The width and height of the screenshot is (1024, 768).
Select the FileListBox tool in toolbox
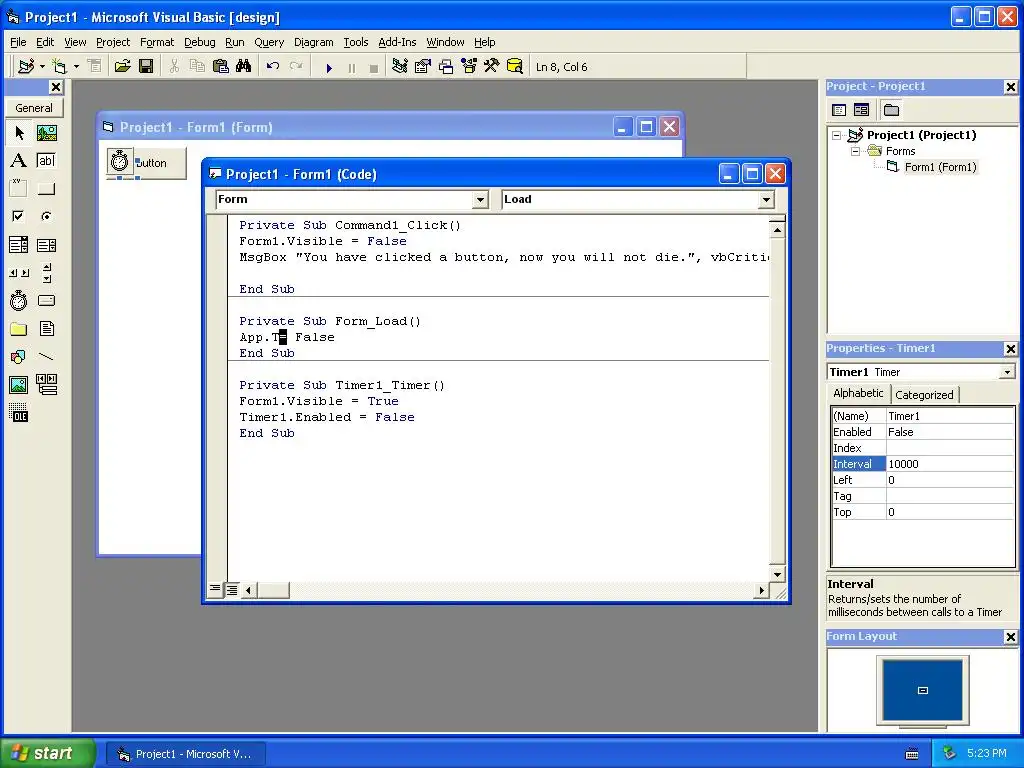click(x=46, y=328)
